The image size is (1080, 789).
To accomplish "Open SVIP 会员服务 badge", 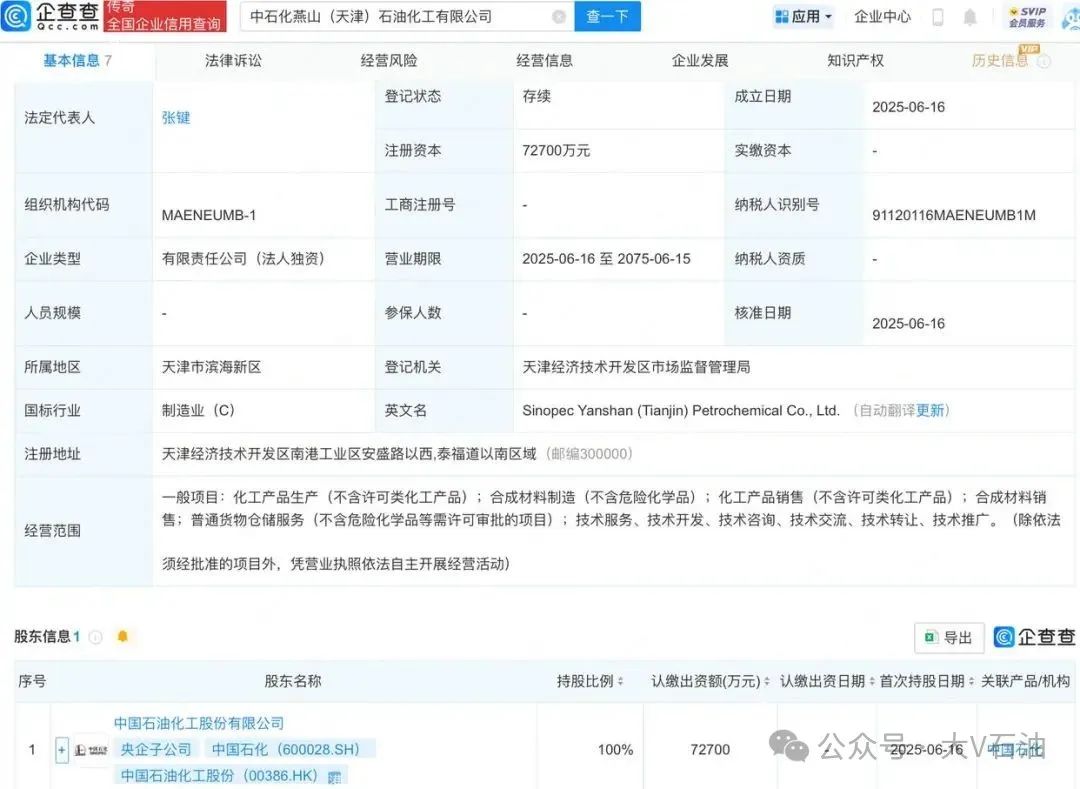I will [x=1027, y=17].
